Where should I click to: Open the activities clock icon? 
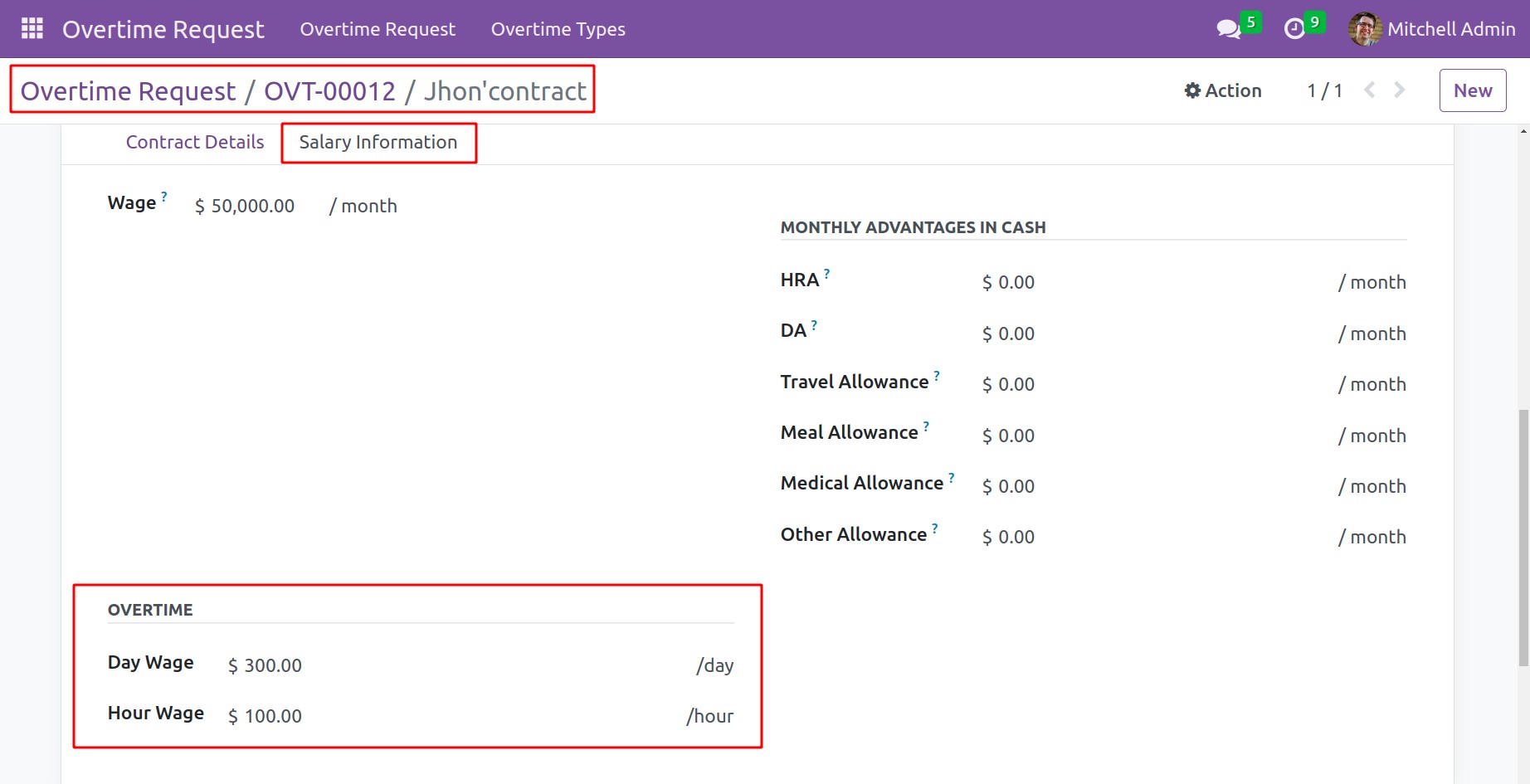point(1294,30)
